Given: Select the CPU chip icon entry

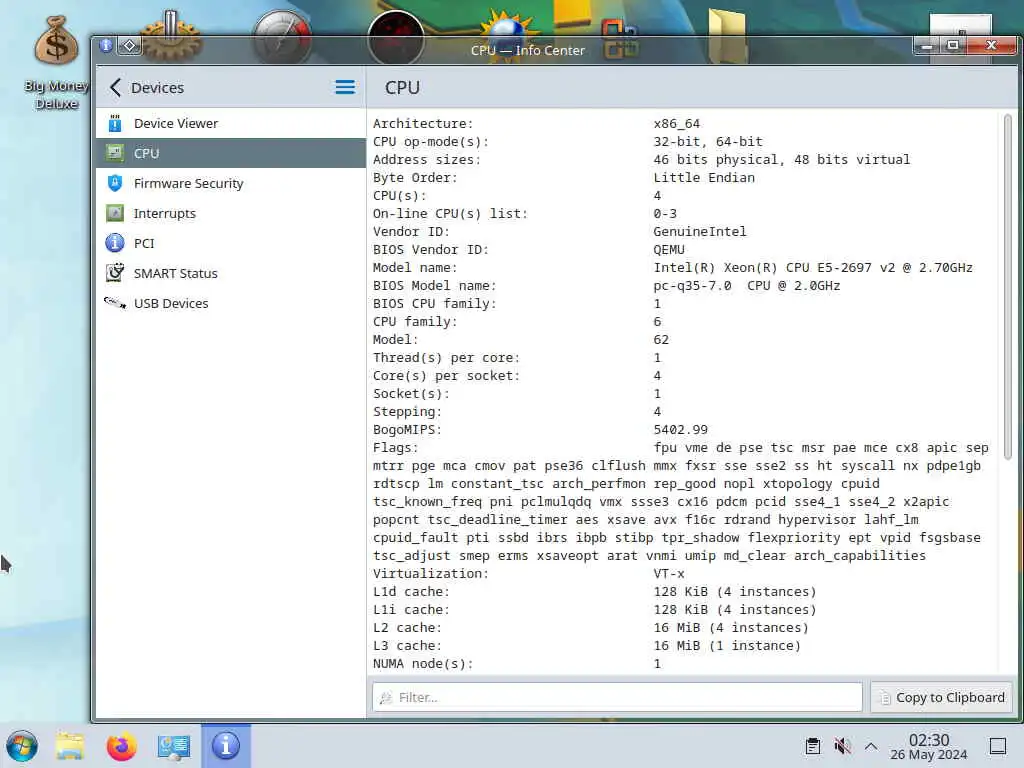Looking at the screenshot, I should pos(115,153).
